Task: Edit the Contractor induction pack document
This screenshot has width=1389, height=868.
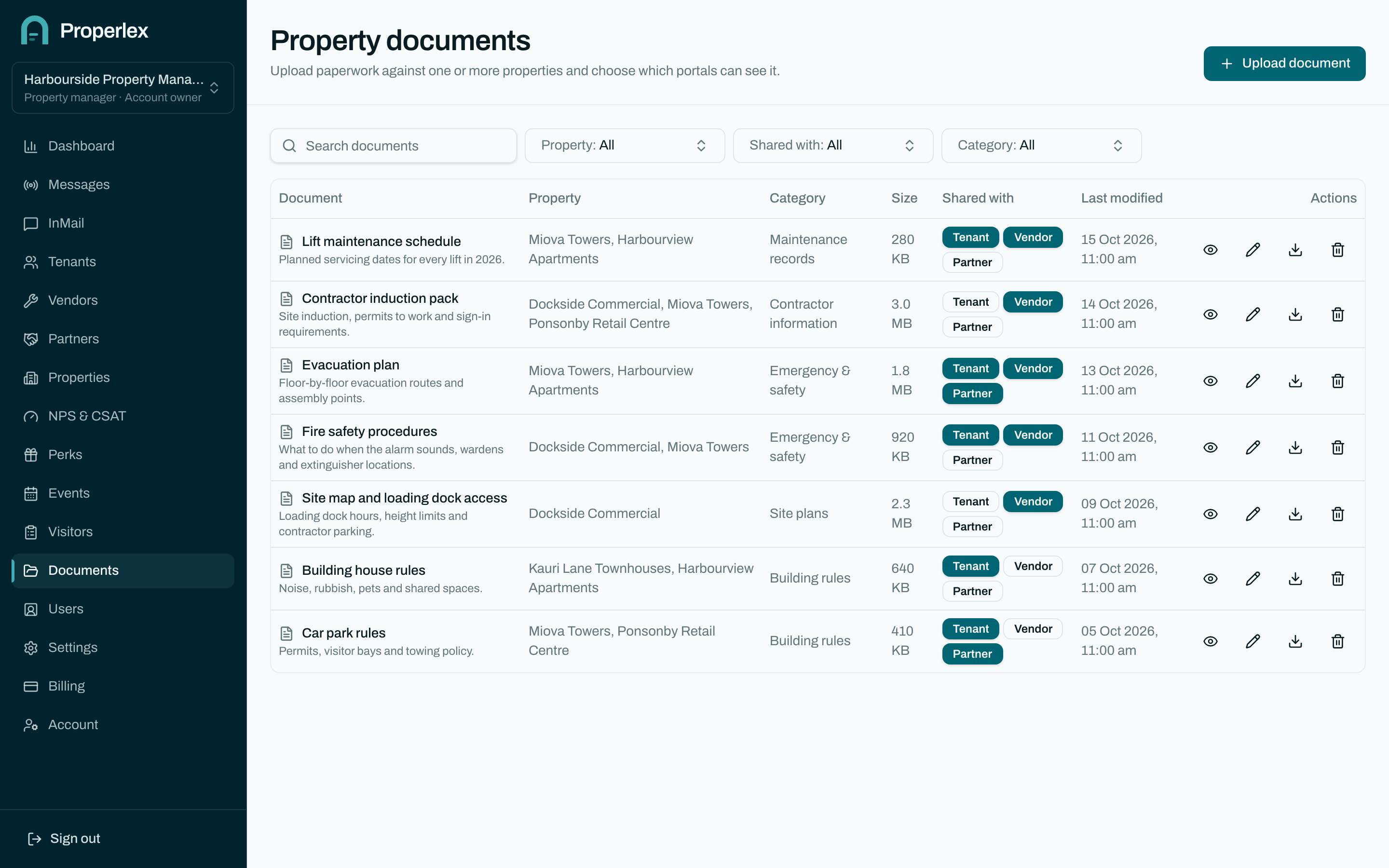Action: click(1253, 314)
